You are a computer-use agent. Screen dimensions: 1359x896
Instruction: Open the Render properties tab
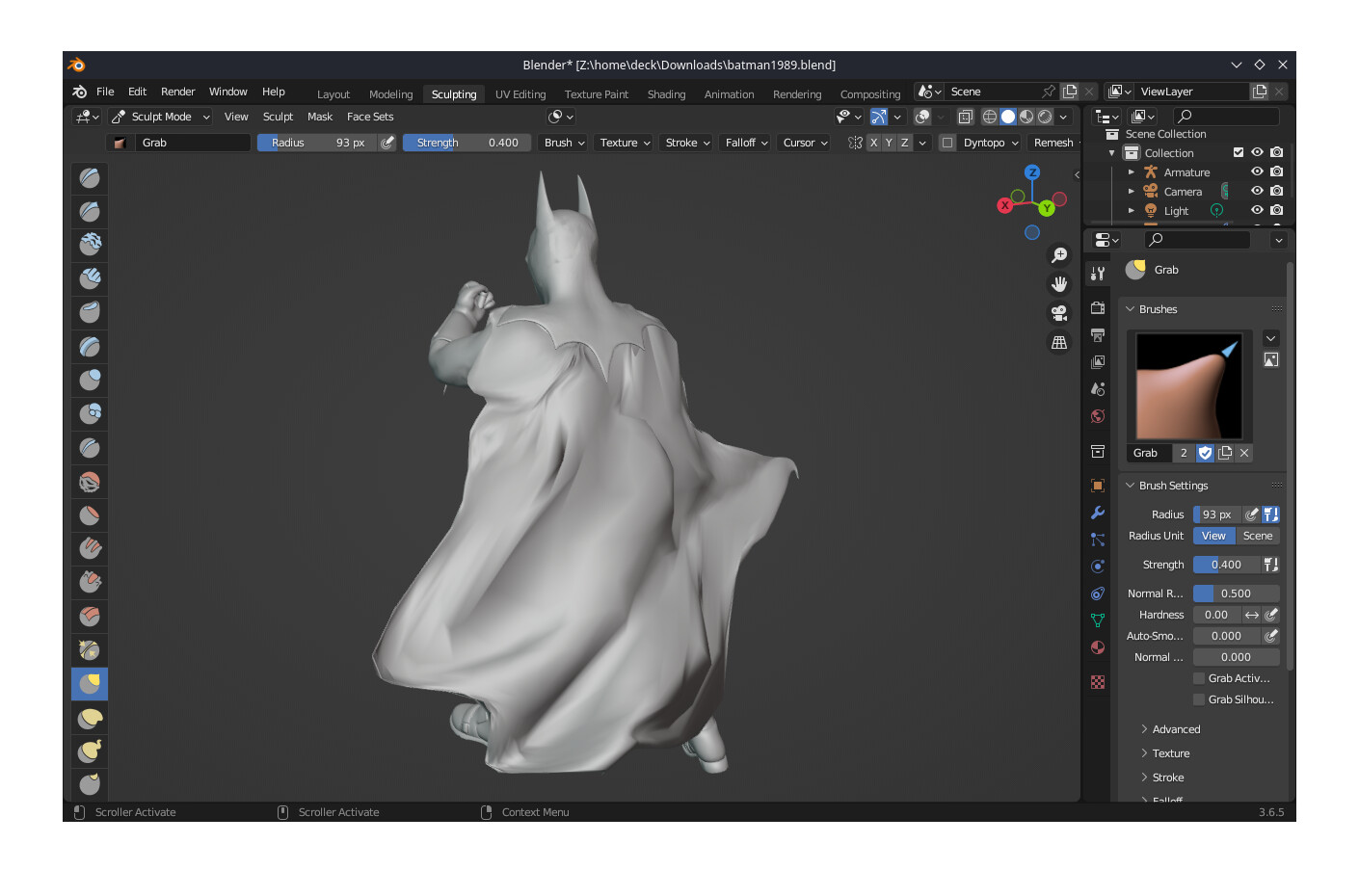(x=1098, y=308)
